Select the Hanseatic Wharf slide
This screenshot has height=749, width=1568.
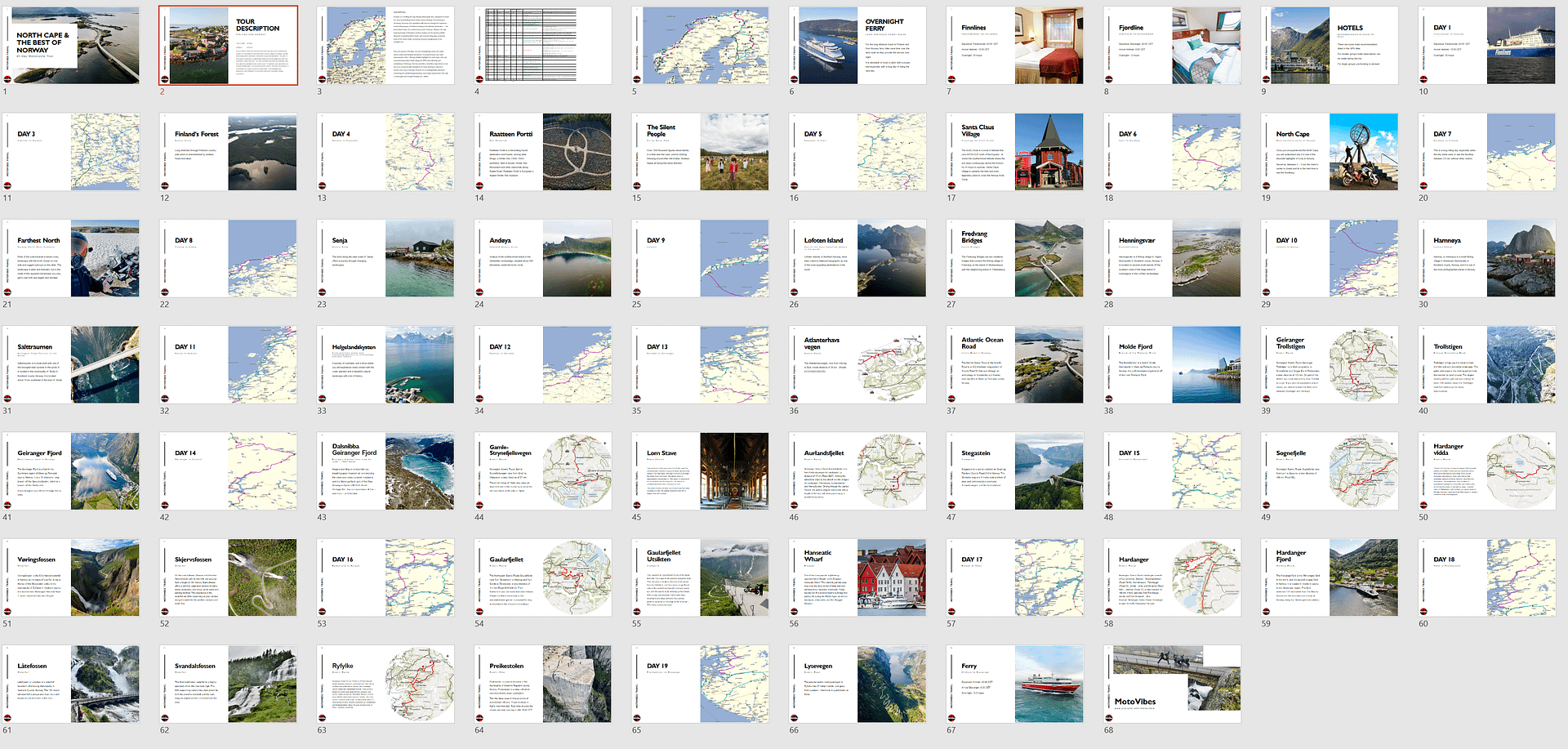(x=857, y=577)
